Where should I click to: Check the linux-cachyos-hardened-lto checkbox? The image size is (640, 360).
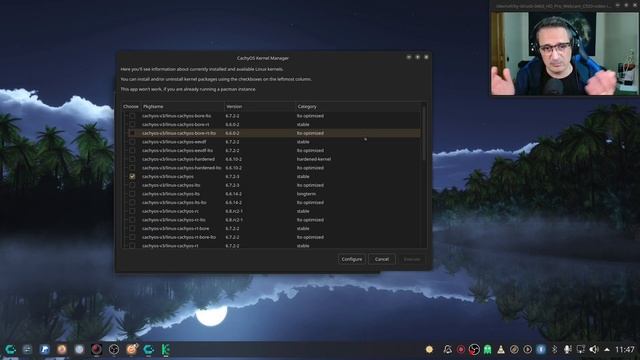(x=132, y=168)
